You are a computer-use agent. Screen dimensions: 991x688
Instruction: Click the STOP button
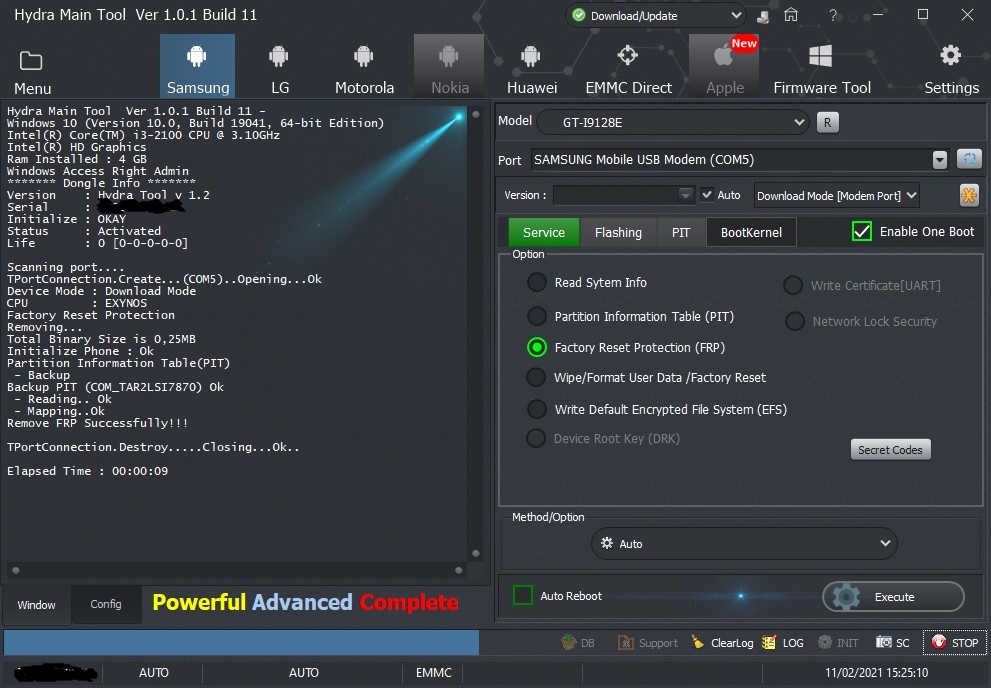(954, 643)
